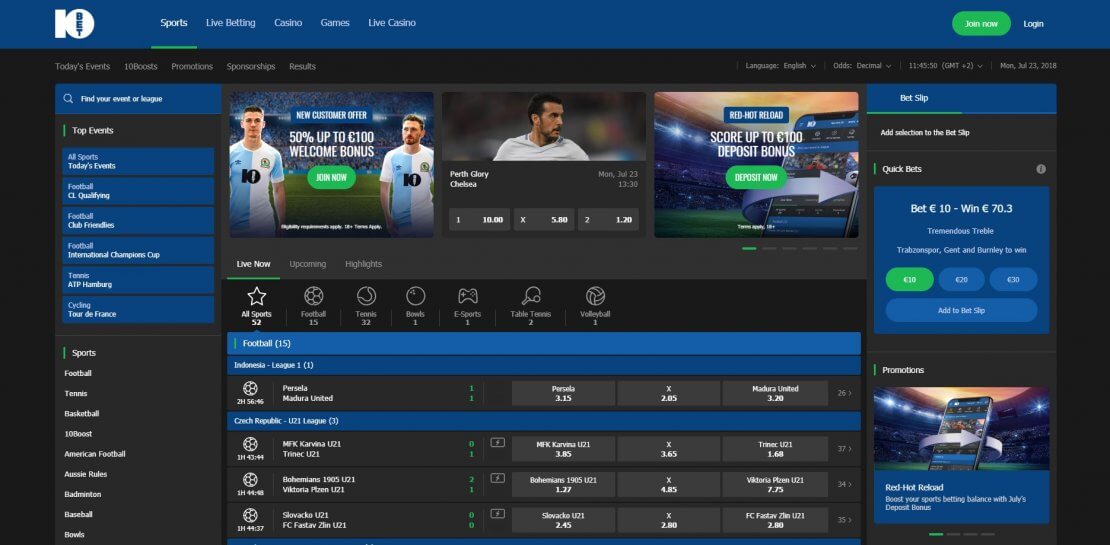
Task: Open 10Boosts link in sub navigation
Action: point(141,67)
